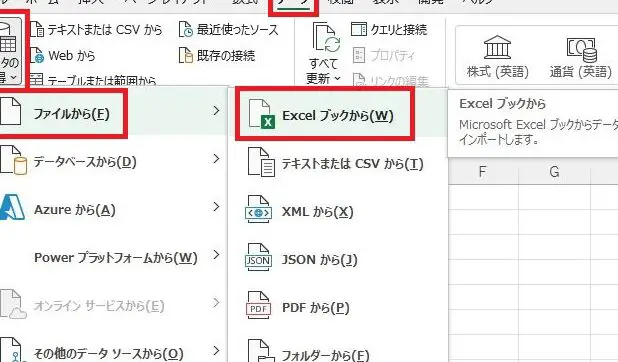
Task: Open the すべて更新 dropdown arrow
Action: (338, 78)
